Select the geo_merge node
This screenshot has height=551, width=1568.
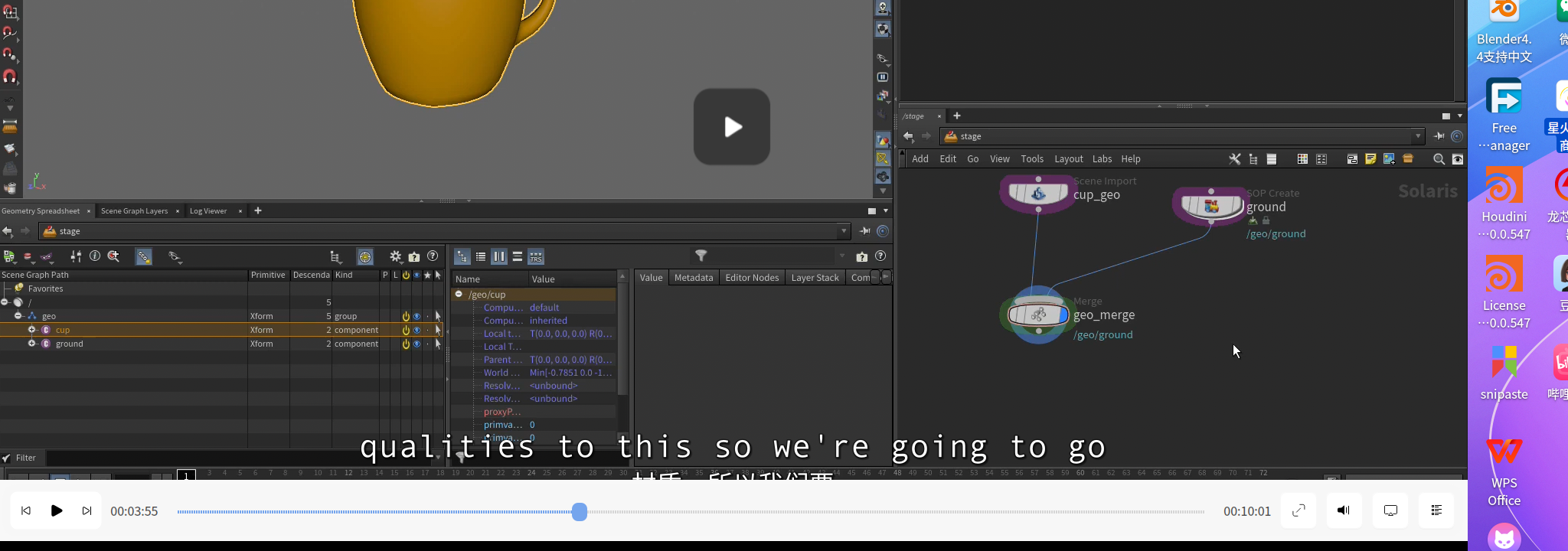point(1037,315)
